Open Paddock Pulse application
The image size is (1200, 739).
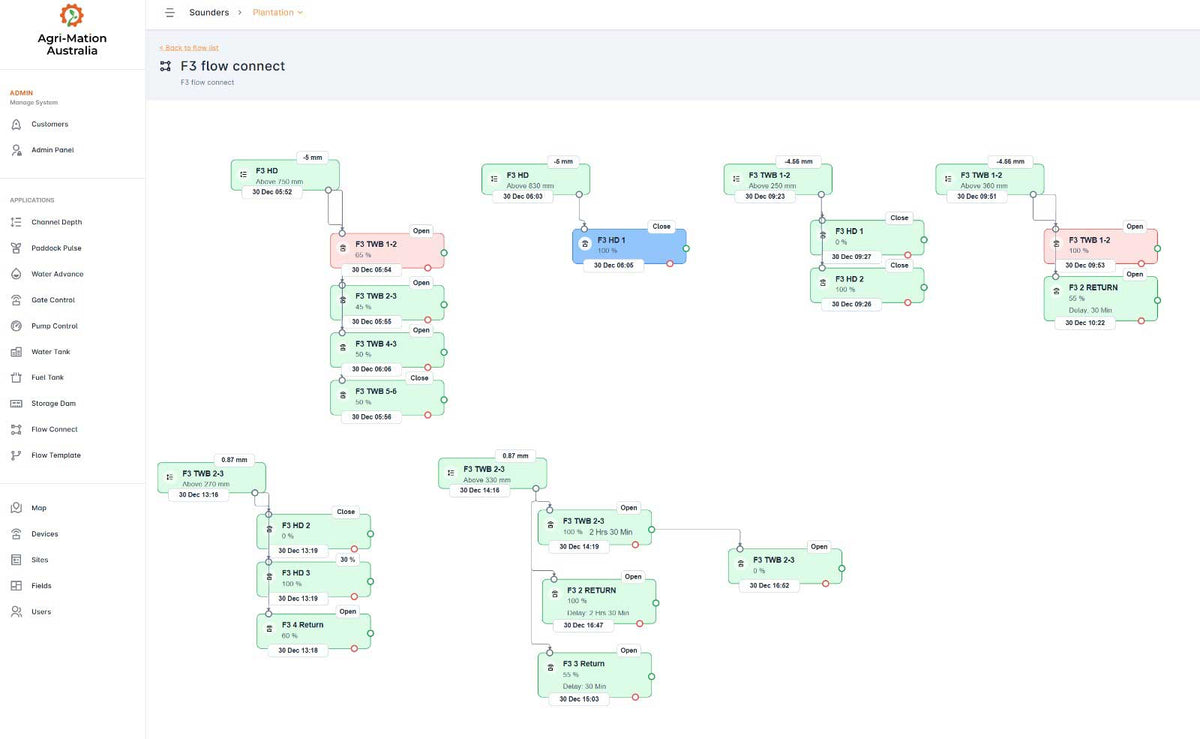[56, 248]
